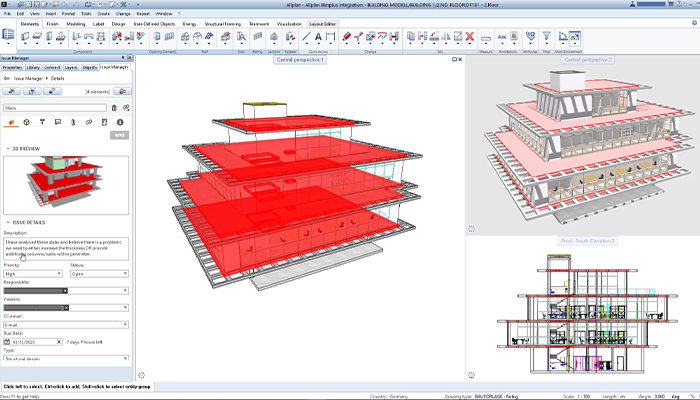Switch to the Layers panel tab
The image size is (700, 400).
[x=72, y=67]
